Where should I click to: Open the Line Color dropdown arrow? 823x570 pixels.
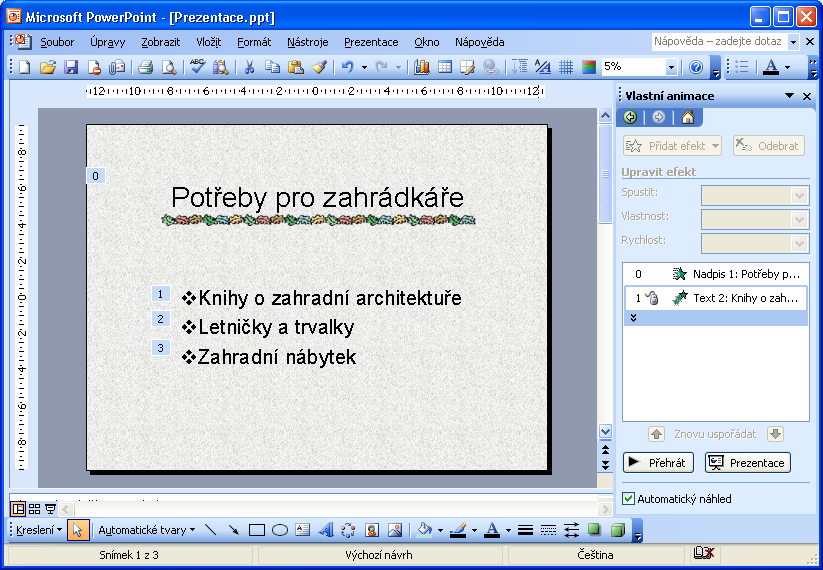pyautogui.click(x=474, y=530)
